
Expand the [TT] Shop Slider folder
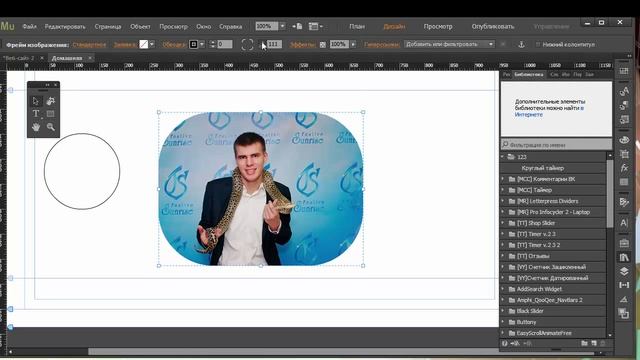pos(503,223)
